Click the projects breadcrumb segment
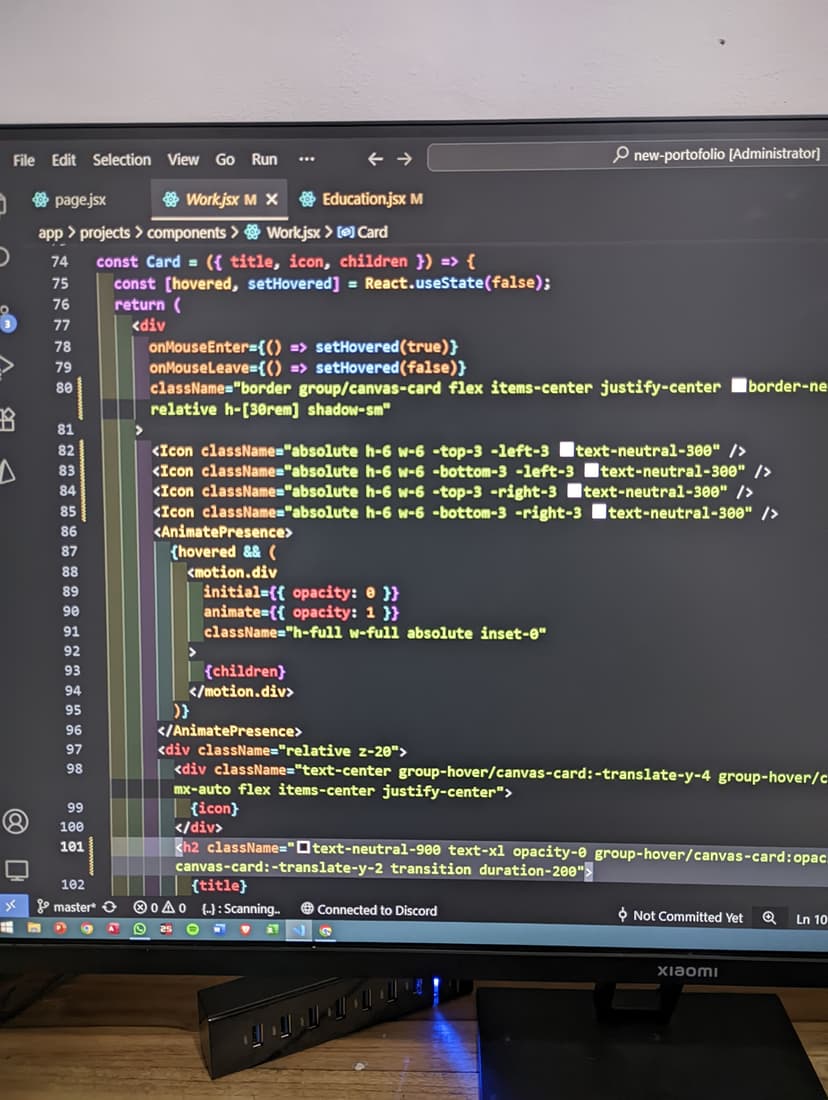828x1100 pixels. (105, 232)
